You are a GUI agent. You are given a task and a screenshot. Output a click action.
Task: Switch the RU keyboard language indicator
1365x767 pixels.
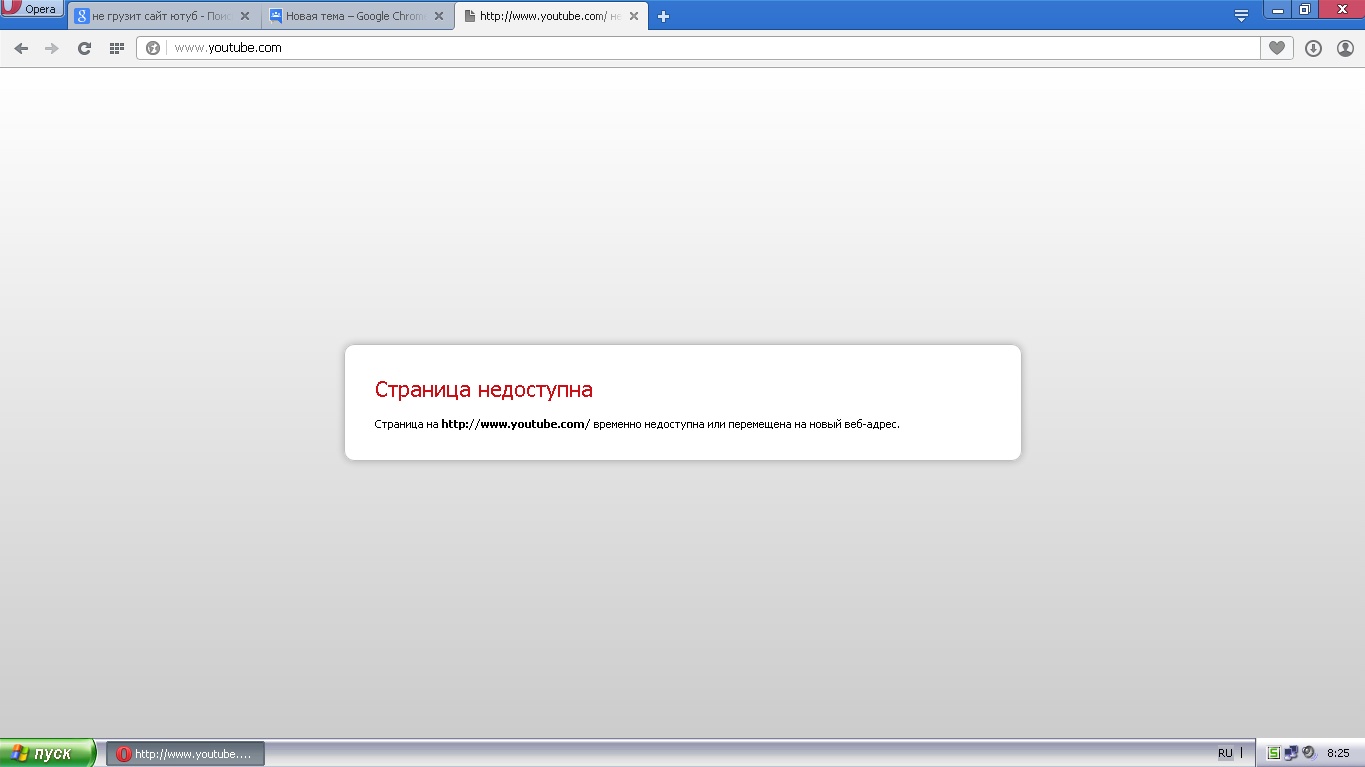(1225, 754)
